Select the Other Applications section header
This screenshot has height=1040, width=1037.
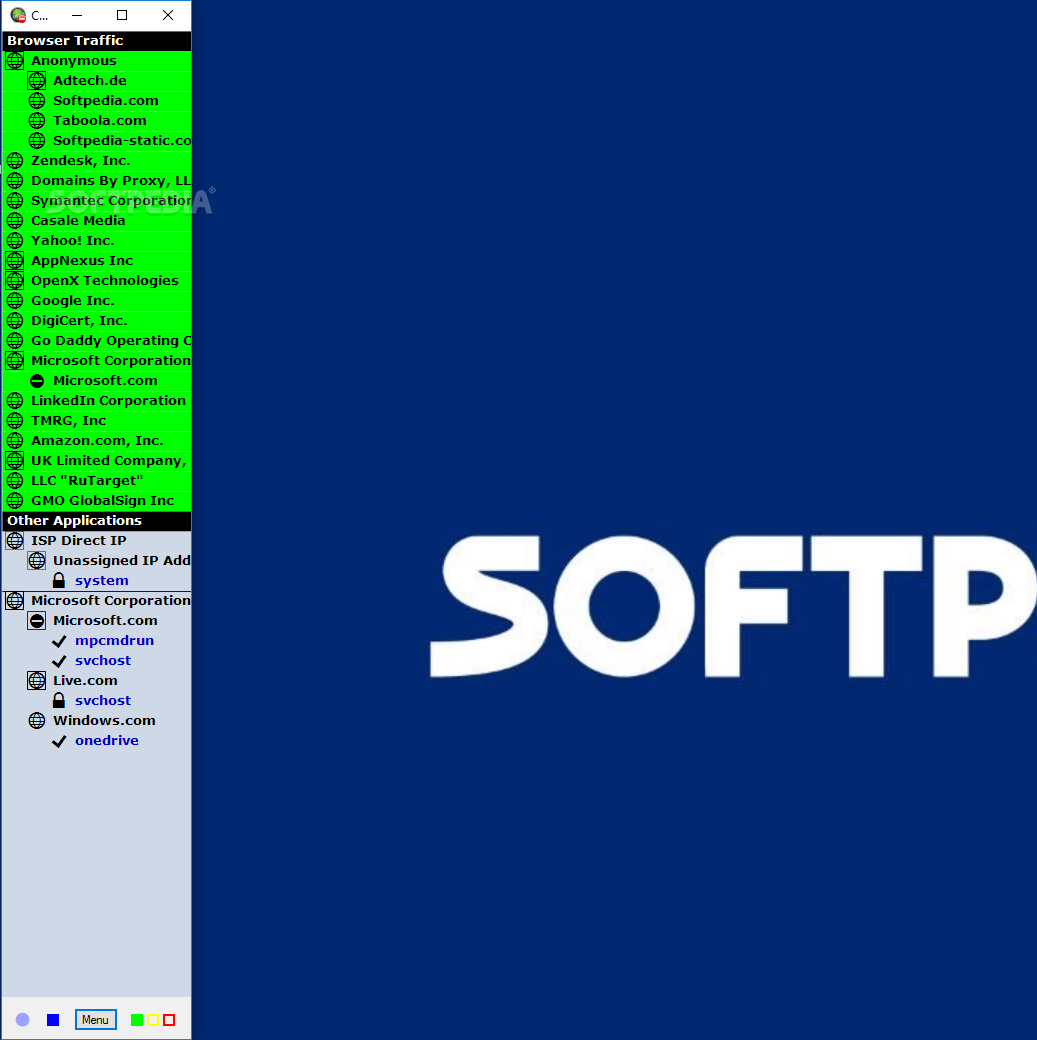click(97, 521)
